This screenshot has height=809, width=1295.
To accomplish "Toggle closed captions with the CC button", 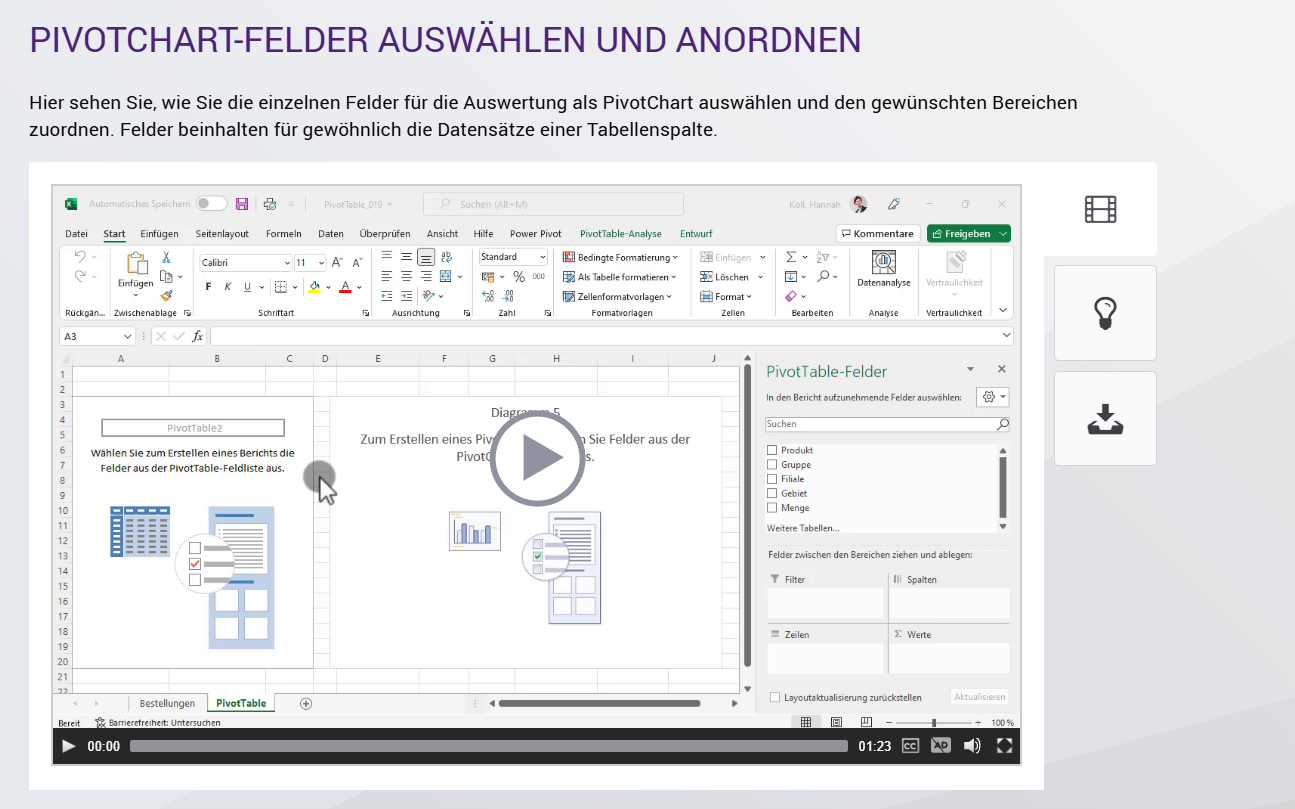I will click(x=910, y=746).
